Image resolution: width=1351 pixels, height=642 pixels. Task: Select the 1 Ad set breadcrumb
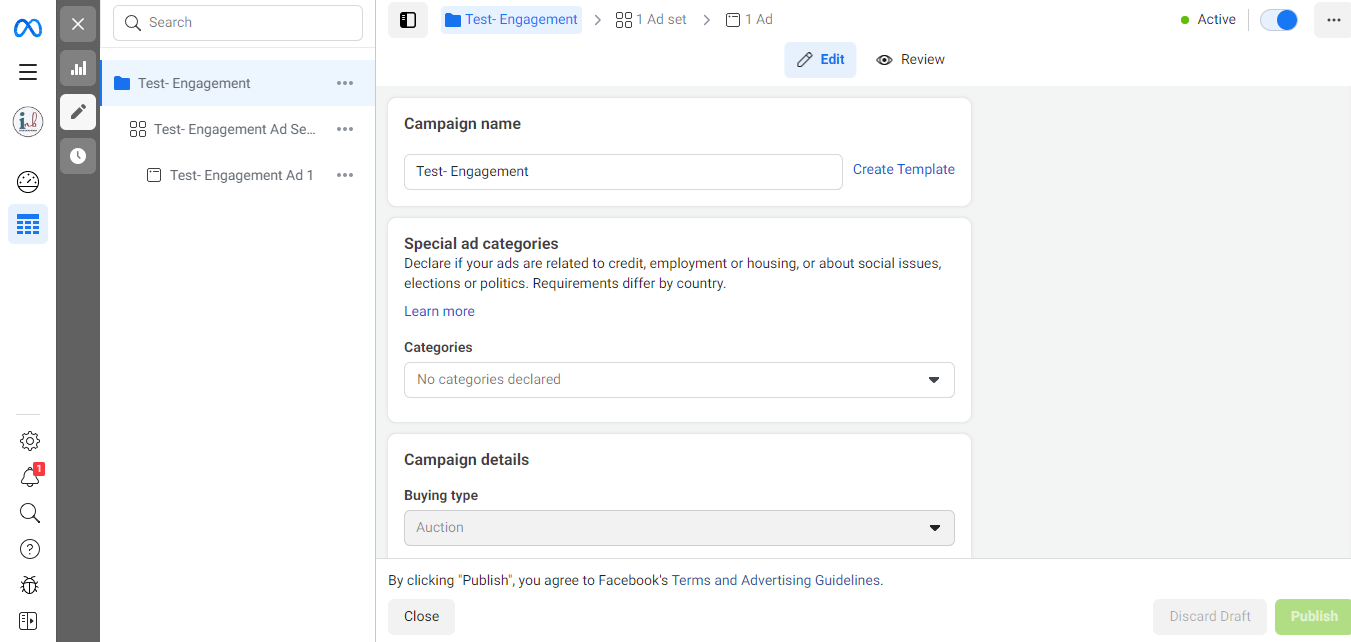[651, 20]
